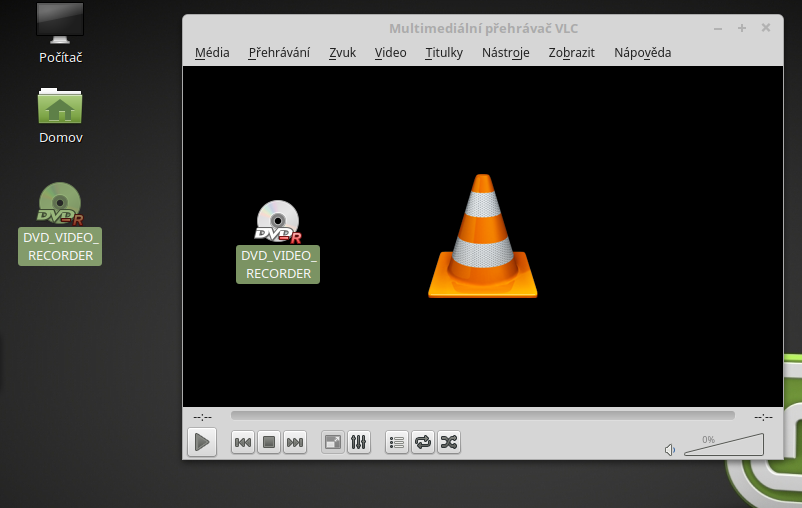Stop playback with the square button
The height and width of the screenshot is (508, 802).
(x=268, y=442)
